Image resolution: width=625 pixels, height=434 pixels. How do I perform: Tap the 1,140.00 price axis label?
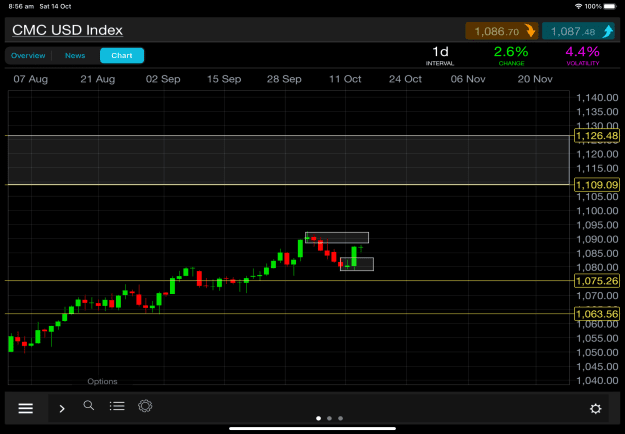click(597, 98)
